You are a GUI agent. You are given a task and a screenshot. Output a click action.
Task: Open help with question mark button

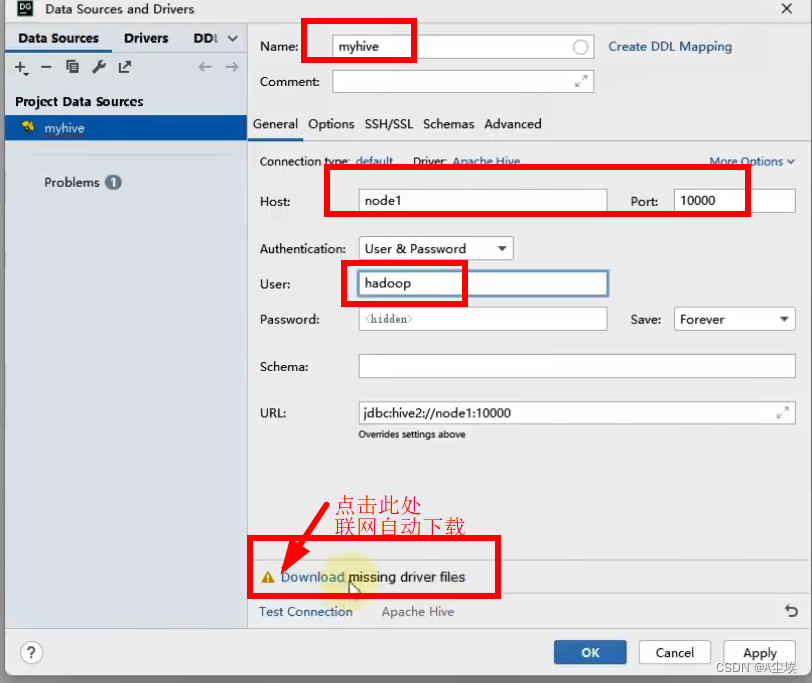(31, 652)
